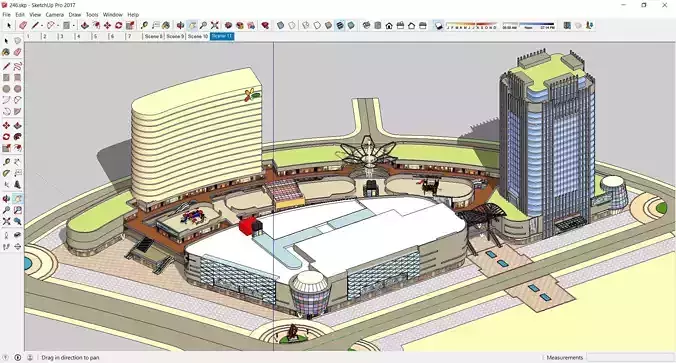Select the Eraser tool in the top toolbar
676x363 pixels.
point(23,25)
